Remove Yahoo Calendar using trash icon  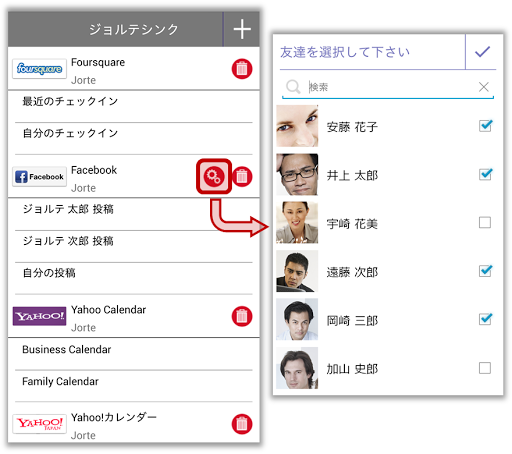coord(242,316)
